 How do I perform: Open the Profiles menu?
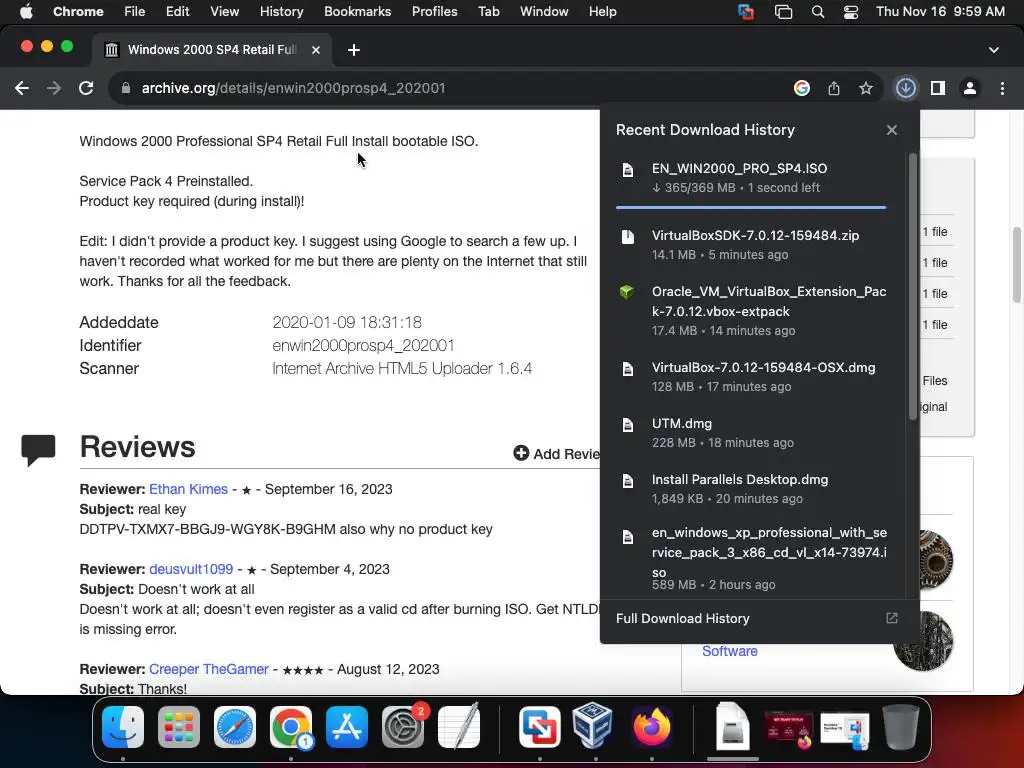point(434,12)
